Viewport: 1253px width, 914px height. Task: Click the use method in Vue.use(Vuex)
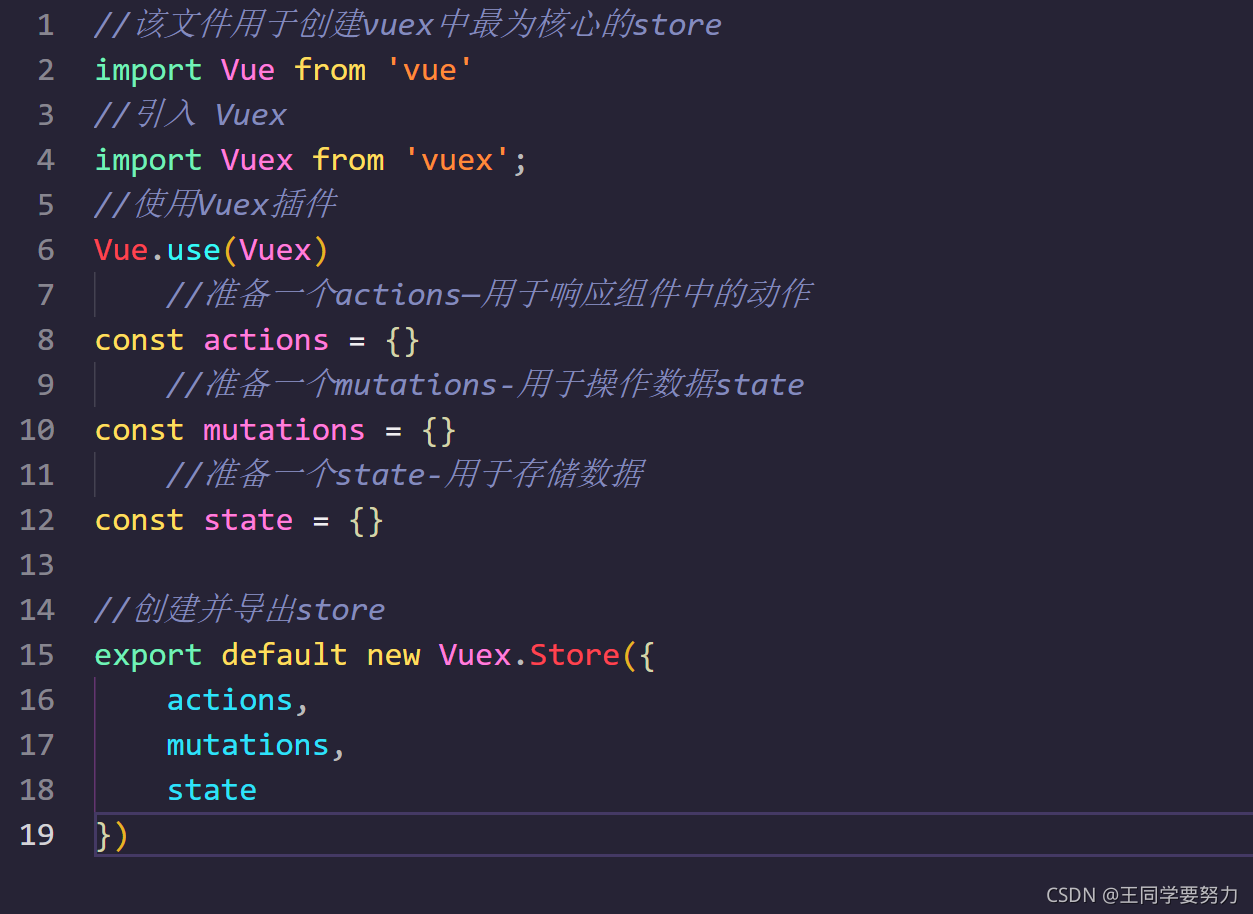(194, 250)
